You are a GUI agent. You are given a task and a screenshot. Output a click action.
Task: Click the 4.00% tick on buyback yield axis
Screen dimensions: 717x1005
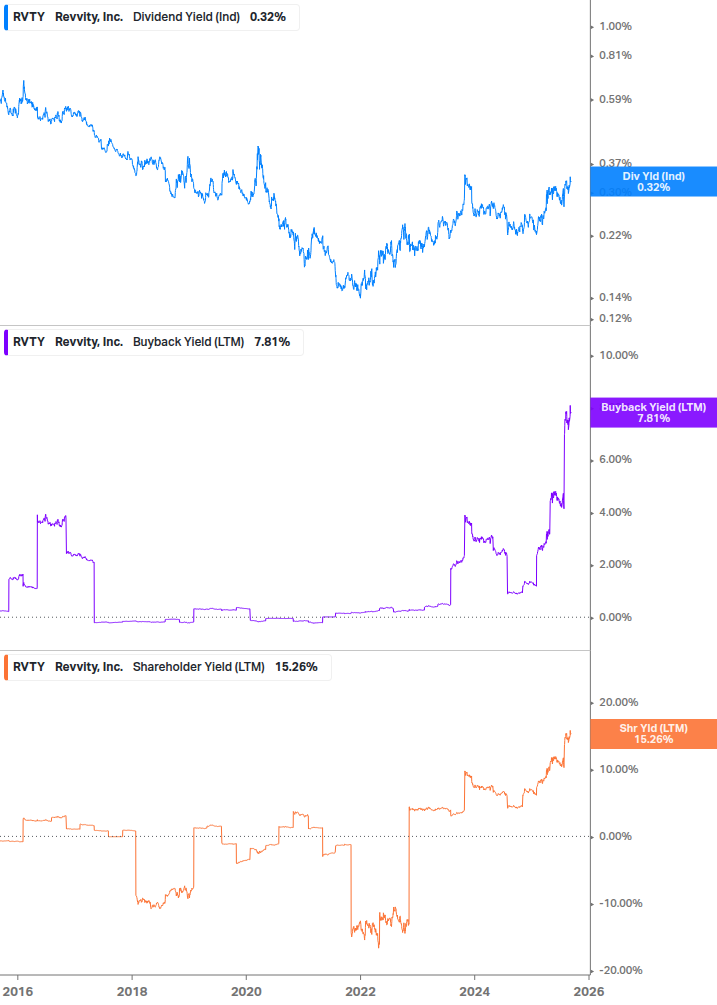click(x=615, y=512)
